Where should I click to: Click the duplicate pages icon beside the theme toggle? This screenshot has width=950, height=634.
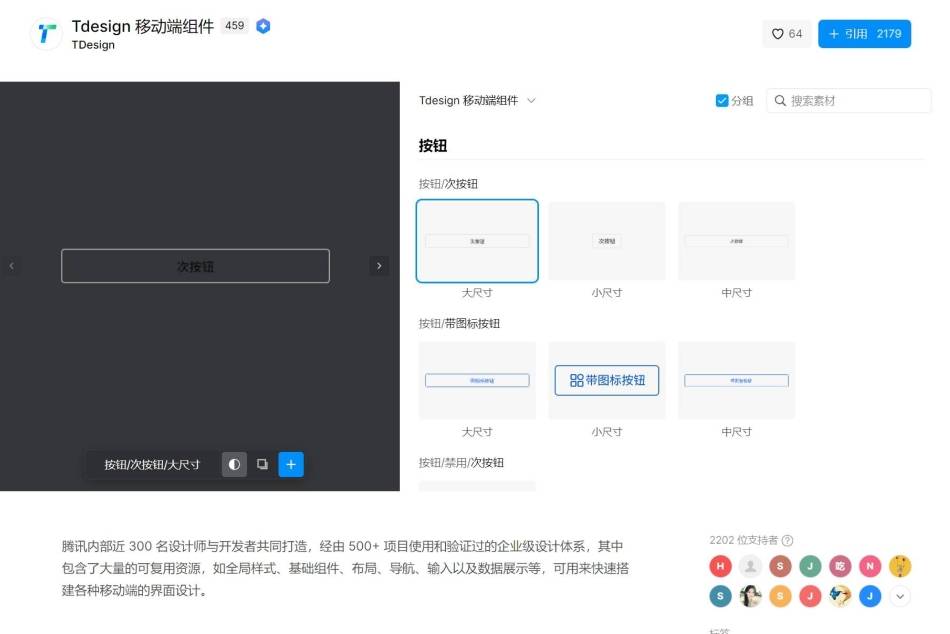262,464
